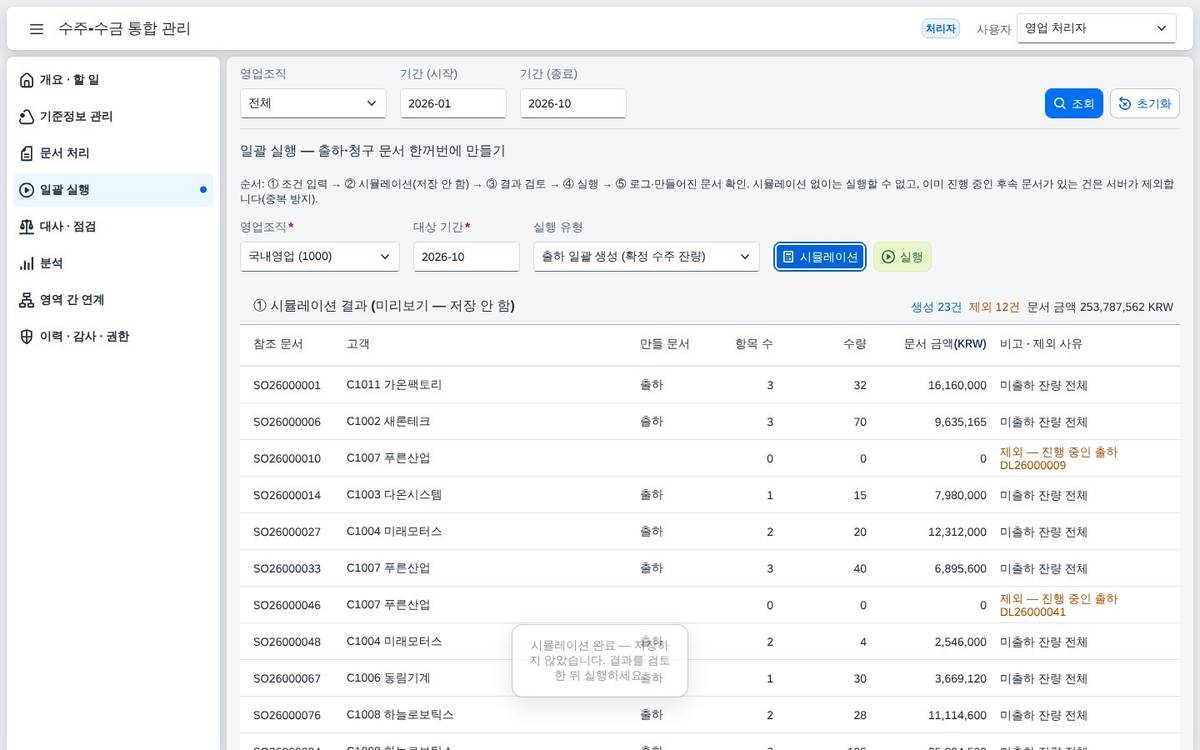Click the 기준정보 관리 sidebar icon
The image size is (1200, 750).
click(x=27, y=117)
